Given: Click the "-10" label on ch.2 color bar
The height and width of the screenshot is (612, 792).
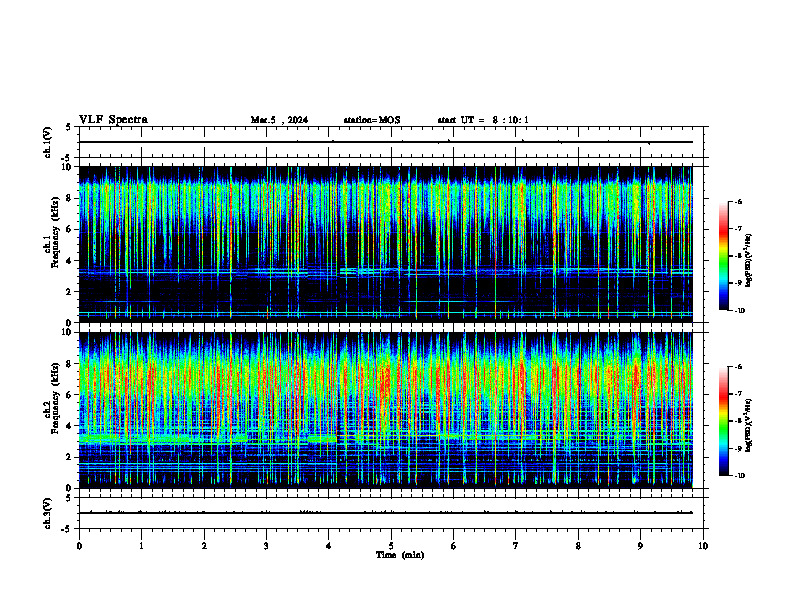Looking at the screenshot, I should [740, 476].
